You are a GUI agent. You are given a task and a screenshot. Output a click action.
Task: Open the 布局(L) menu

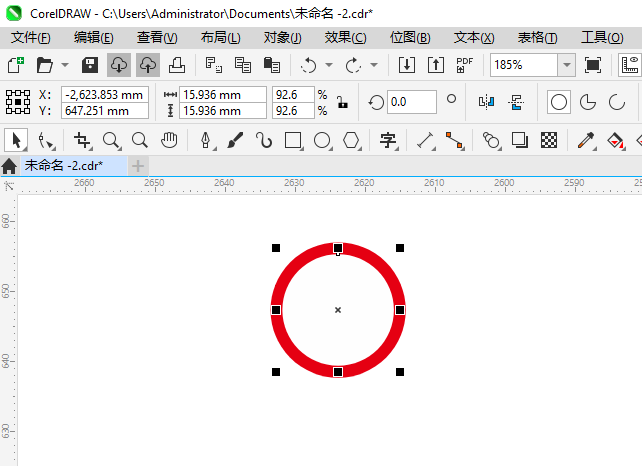click(x=221, y=38)
